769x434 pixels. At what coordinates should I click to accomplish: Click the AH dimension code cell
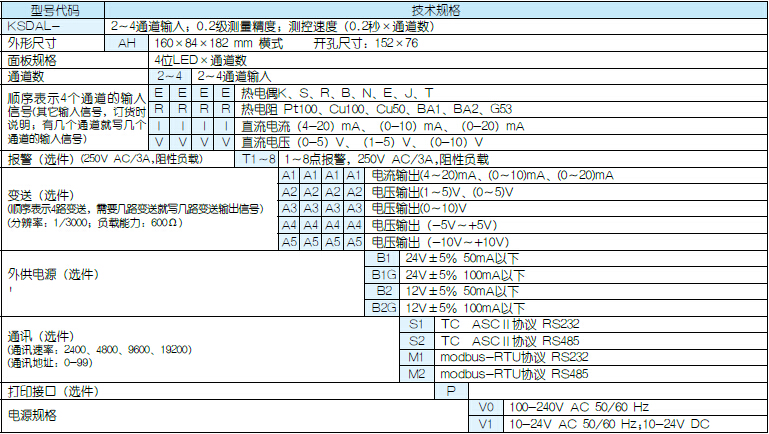pyautogui.click(x=127, y=44)
